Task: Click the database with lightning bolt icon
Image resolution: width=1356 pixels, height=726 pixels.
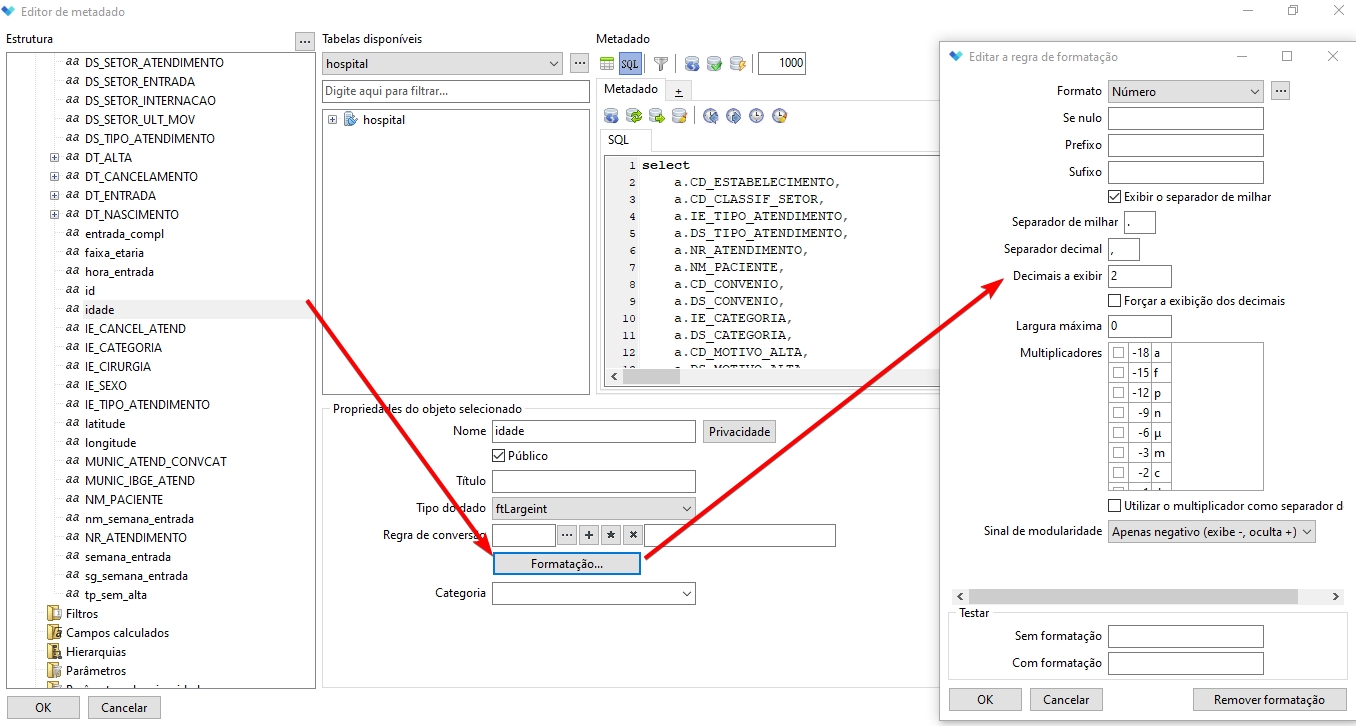Action: [738, 64]
